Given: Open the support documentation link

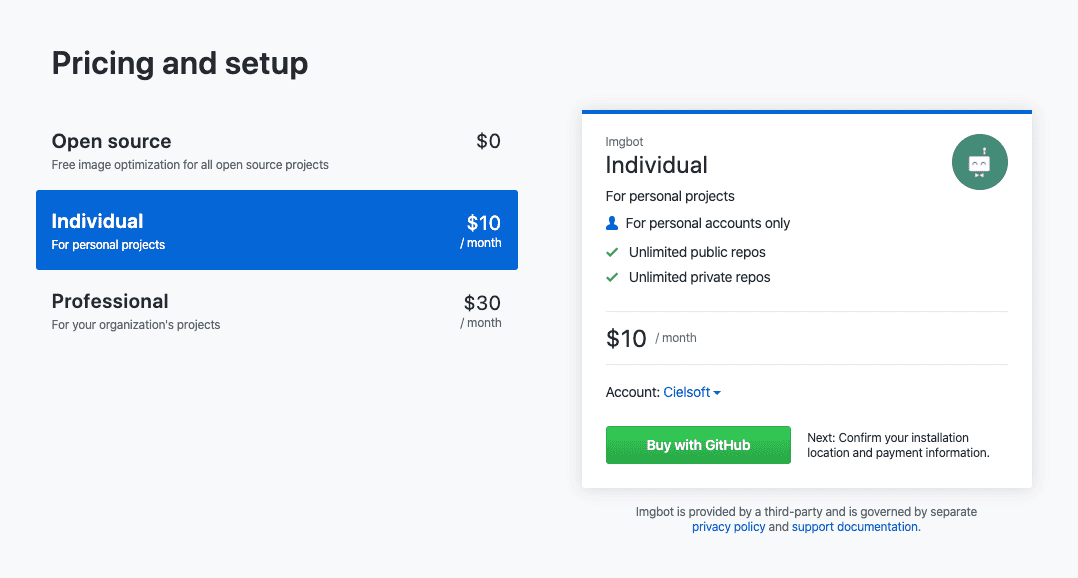Looking at the screenshot, I should coord(855,527).
